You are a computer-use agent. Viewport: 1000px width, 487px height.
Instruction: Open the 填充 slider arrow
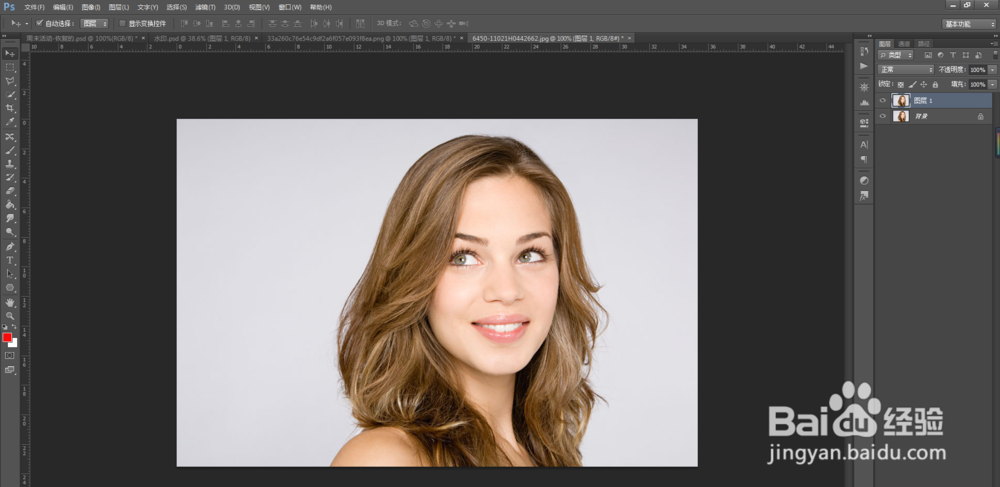(992, 84)
